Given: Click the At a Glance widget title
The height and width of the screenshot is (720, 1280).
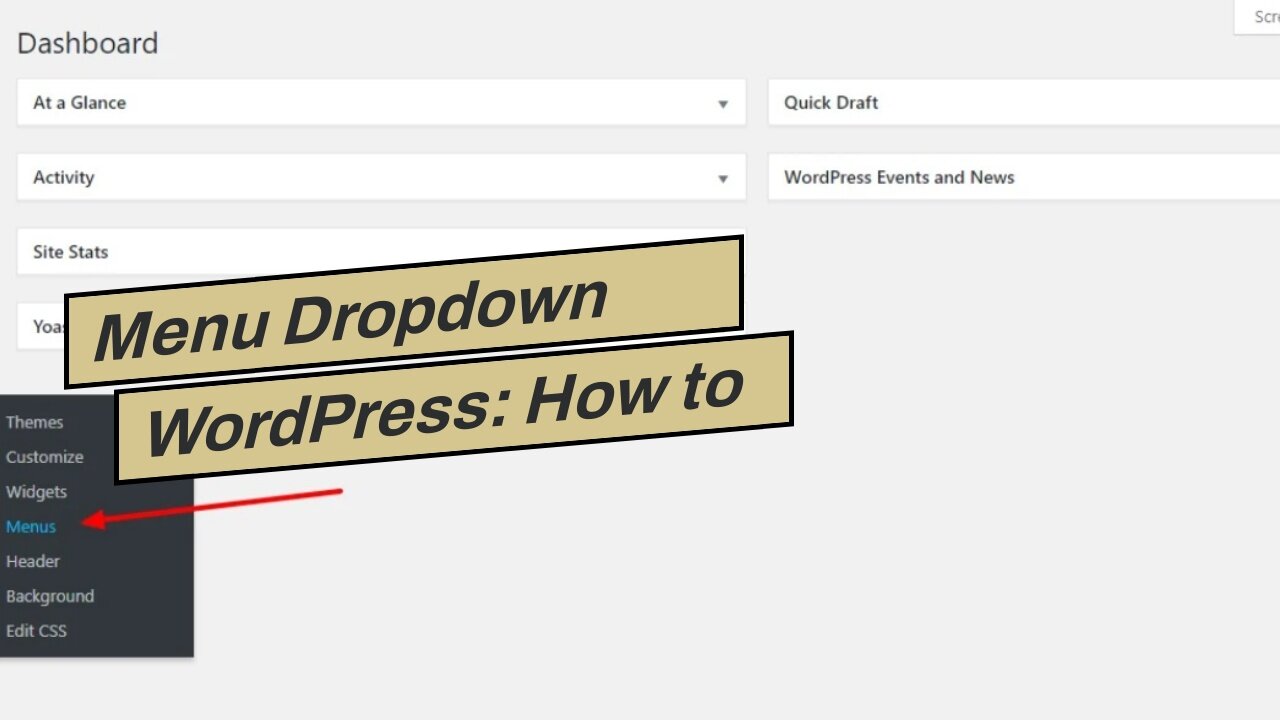Looking at the screenshot, I should point(79,102).
